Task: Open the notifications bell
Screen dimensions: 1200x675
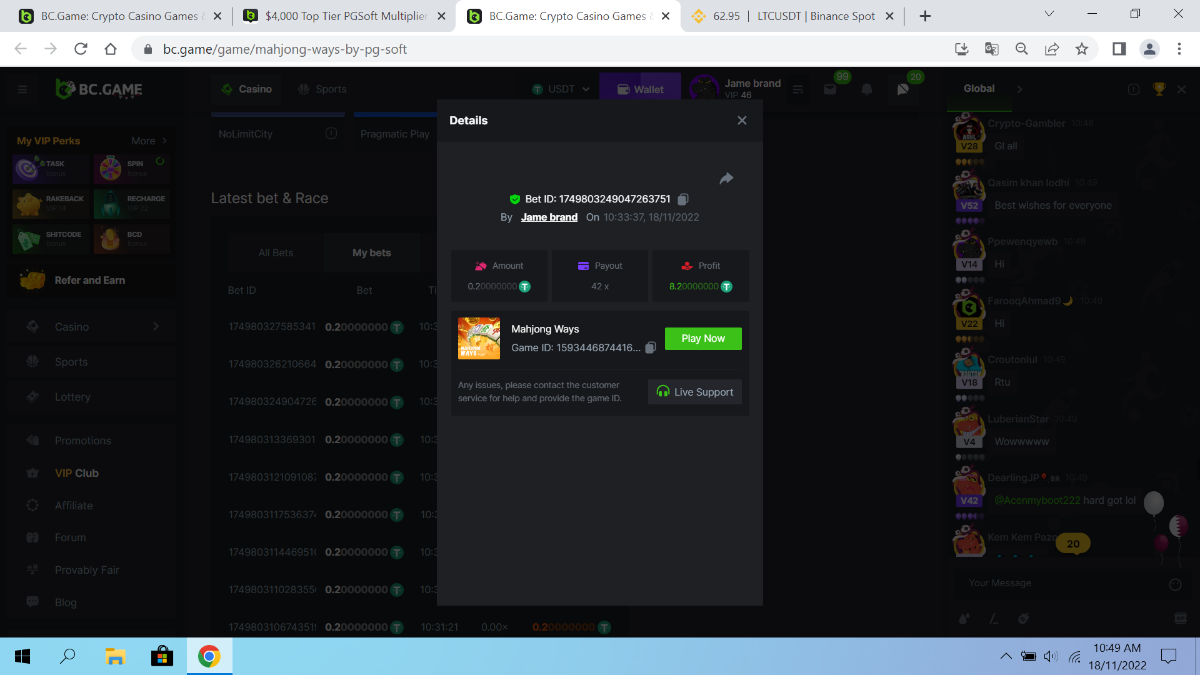Action: 867,89
